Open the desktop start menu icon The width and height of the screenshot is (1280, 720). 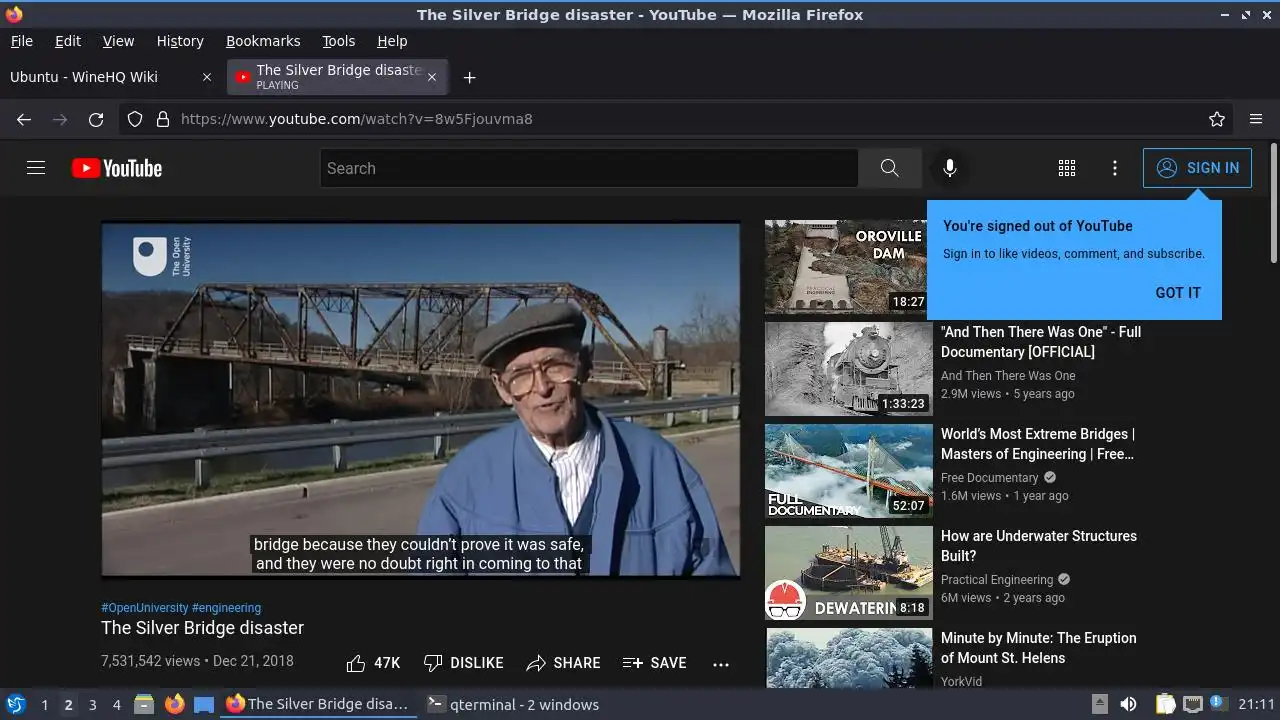click(x=15, y=704)
